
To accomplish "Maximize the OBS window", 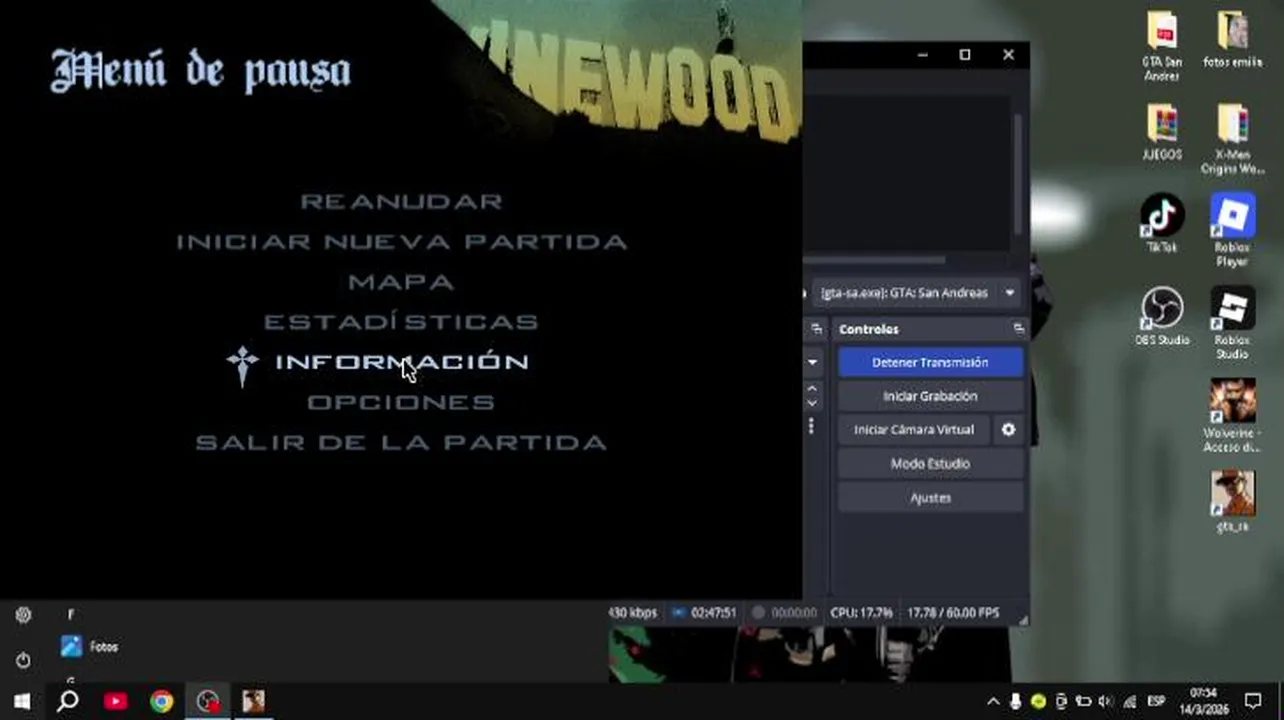I will pyautogui.click(x=965, y=55).
